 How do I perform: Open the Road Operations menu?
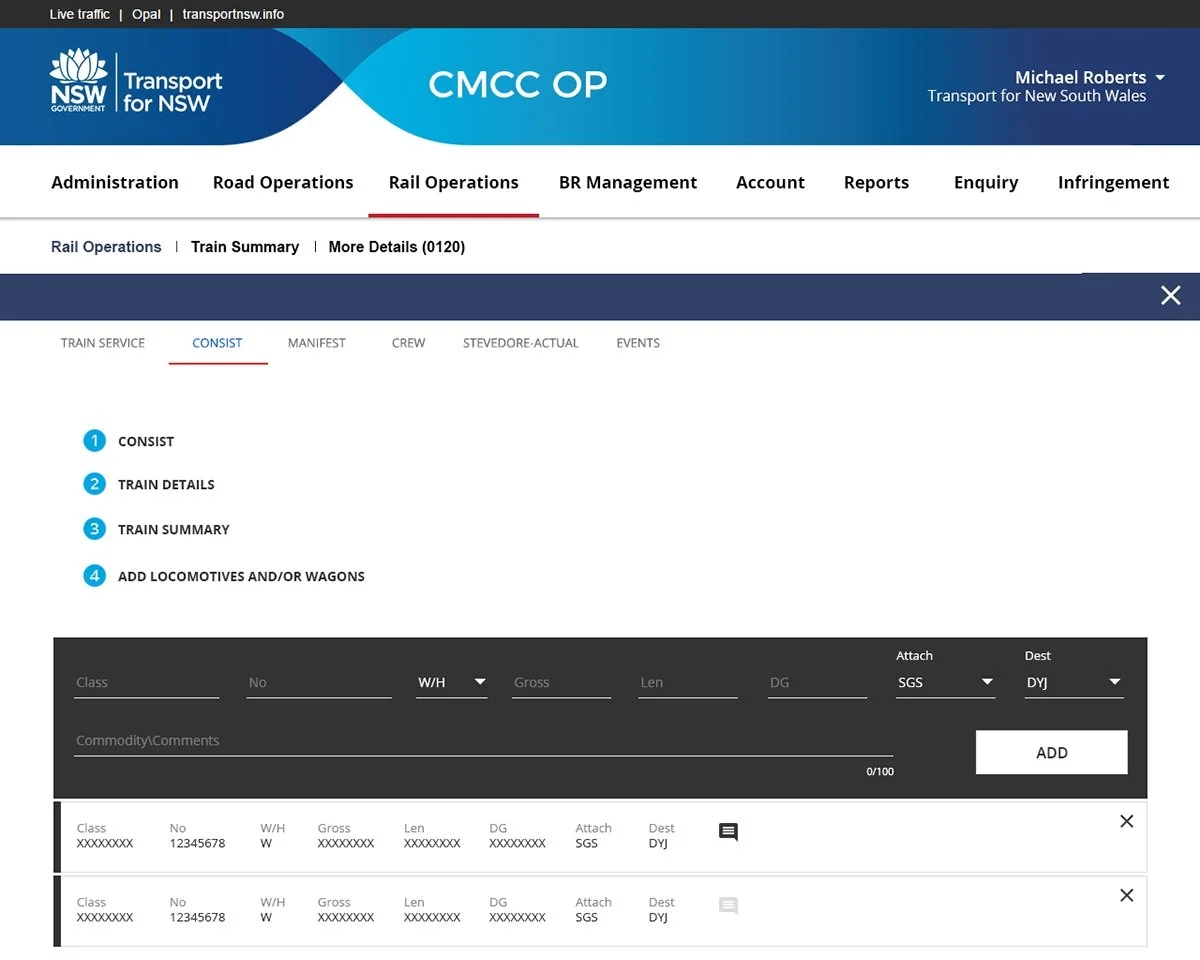pos(283,182)
